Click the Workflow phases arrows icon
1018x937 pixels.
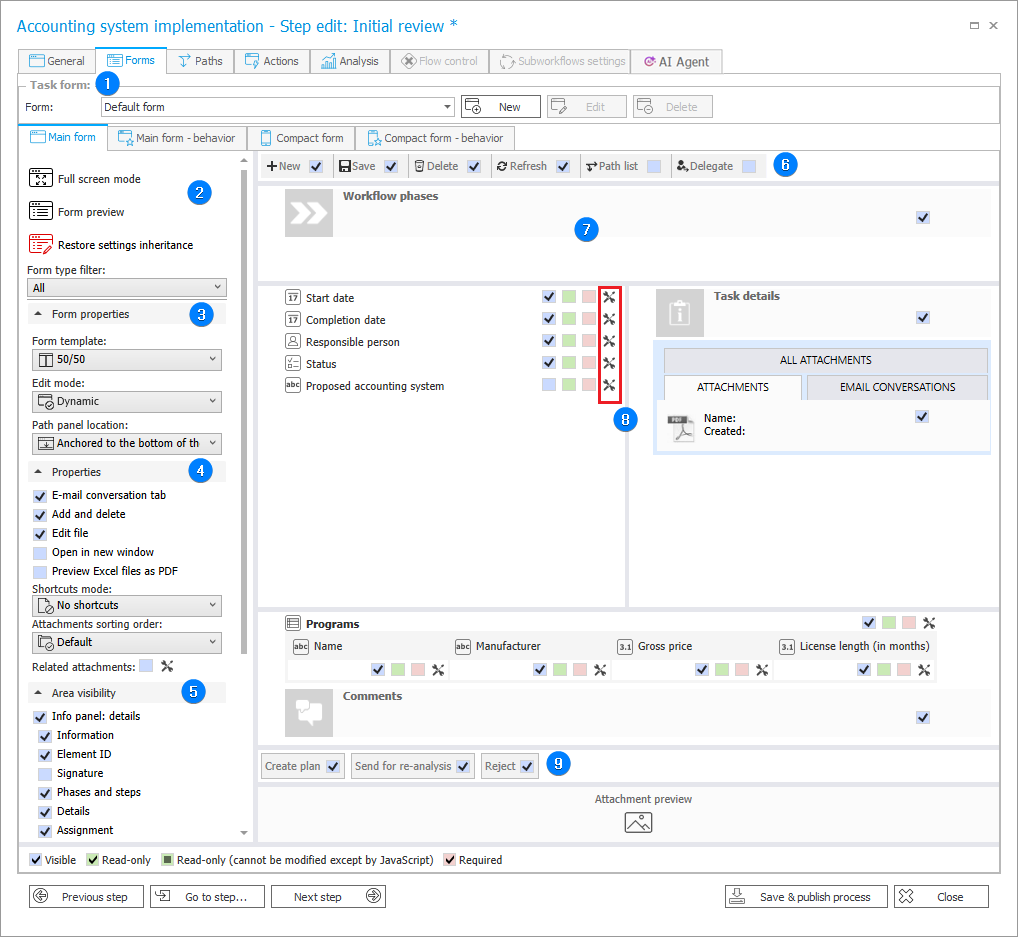pyautogui.click(x=308, y=212)
